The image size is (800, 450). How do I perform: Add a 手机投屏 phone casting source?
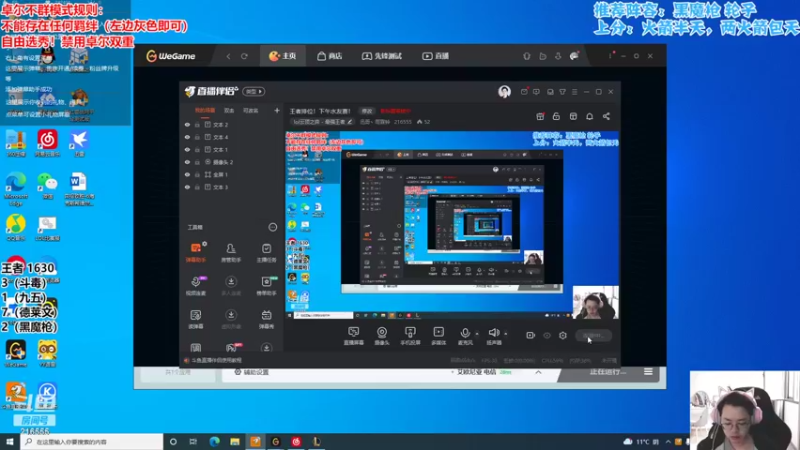point(410,336)
